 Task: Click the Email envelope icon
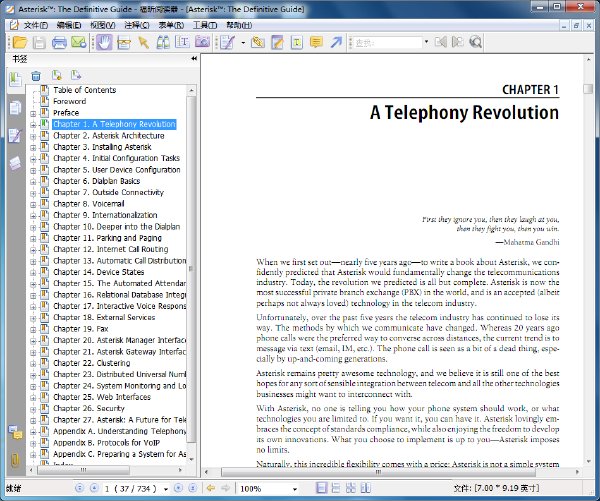(x=79, y=42)
